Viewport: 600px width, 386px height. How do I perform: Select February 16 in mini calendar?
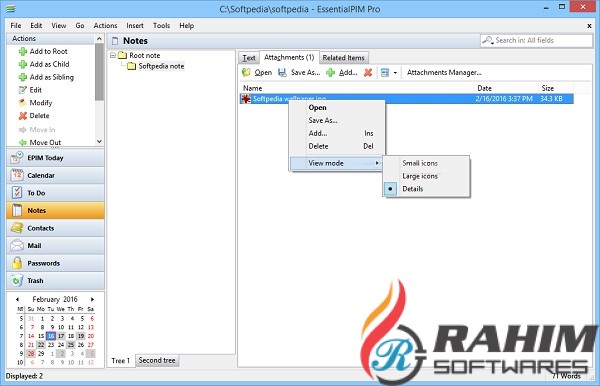(x=51, y=336)
